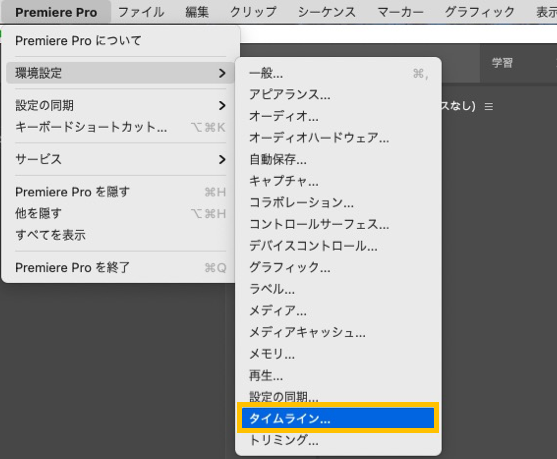Open the グラフィック menu
Screen dimensions: 557x459
[x=480, y=12]
